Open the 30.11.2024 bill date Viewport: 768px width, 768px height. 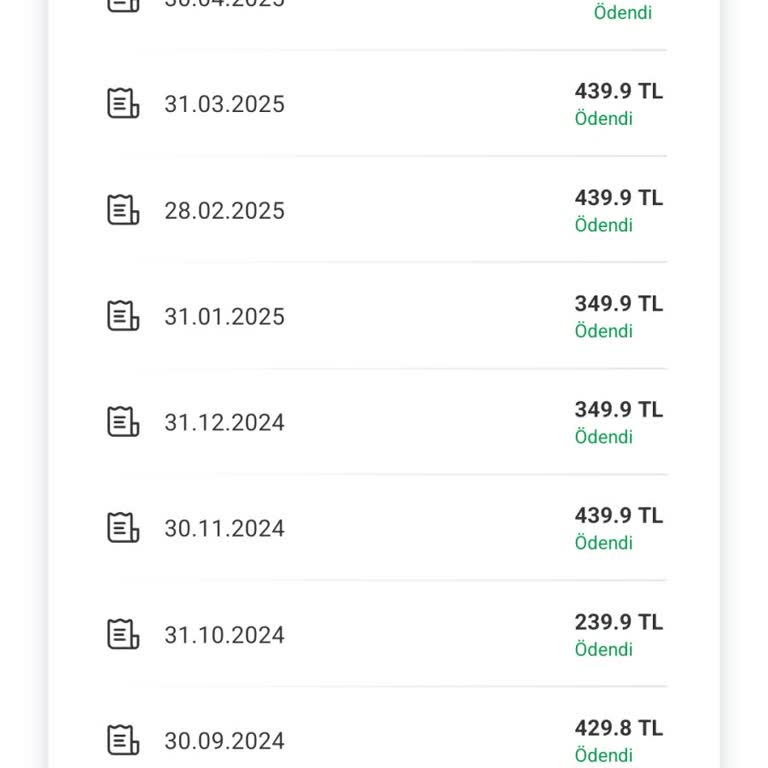click(224, 529)
